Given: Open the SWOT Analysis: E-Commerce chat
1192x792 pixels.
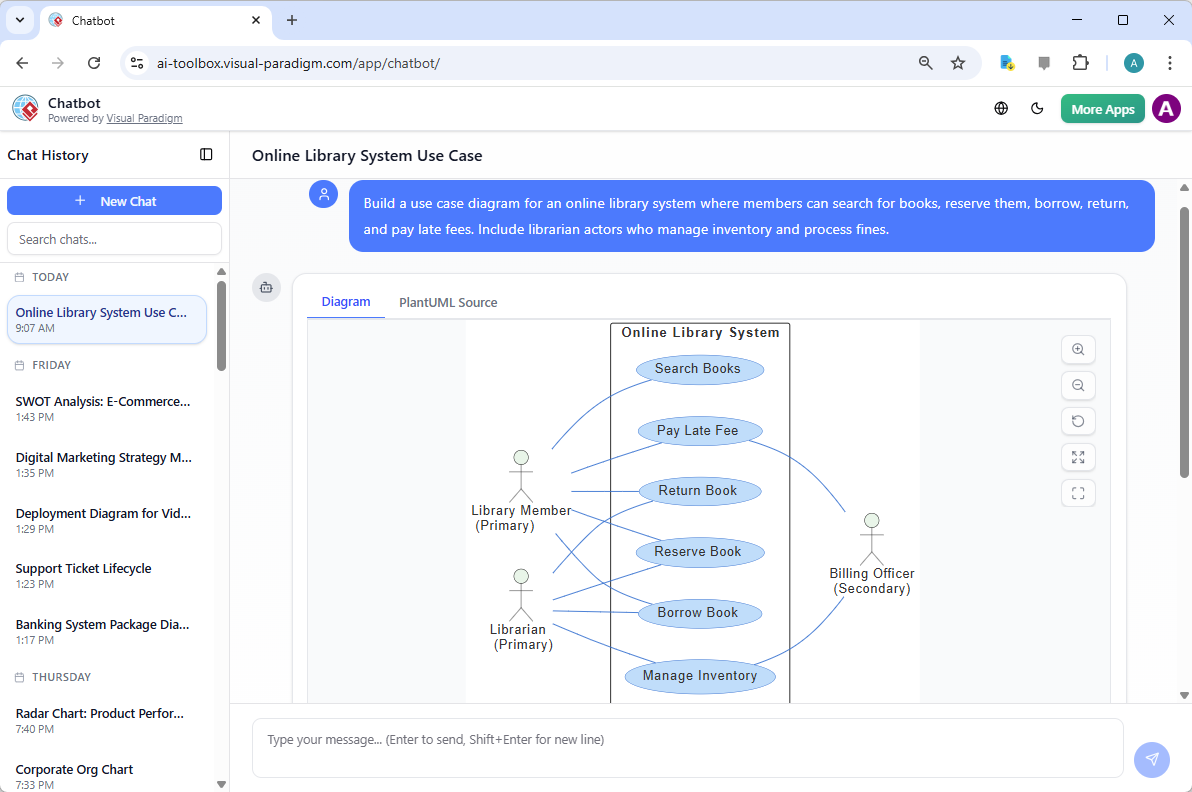Looking at the screenshot, I should (102, 408).
